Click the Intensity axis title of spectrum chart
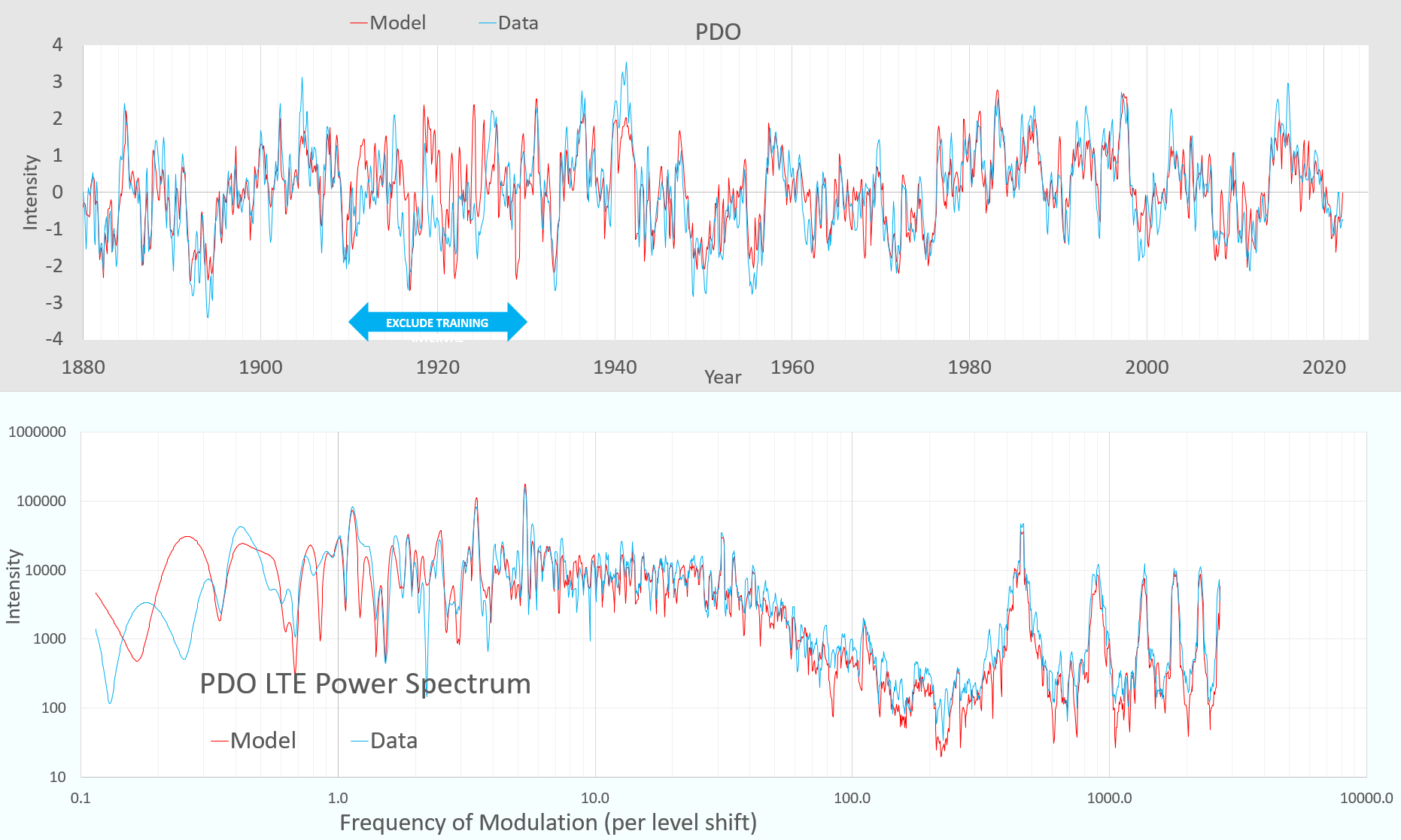 [x=13, y=587]
